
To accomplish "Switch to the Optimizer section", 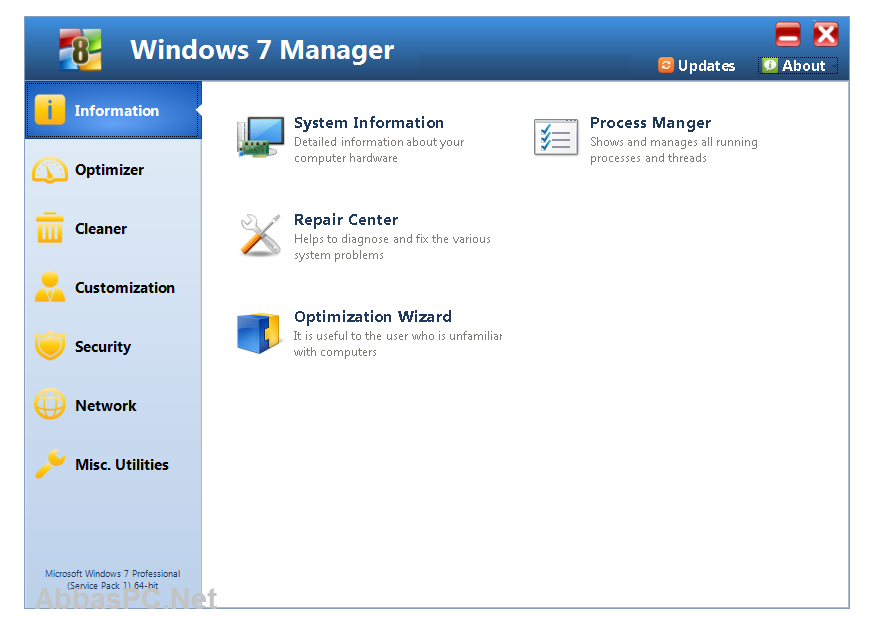I will pyautogui.click(x=113, y=170).
